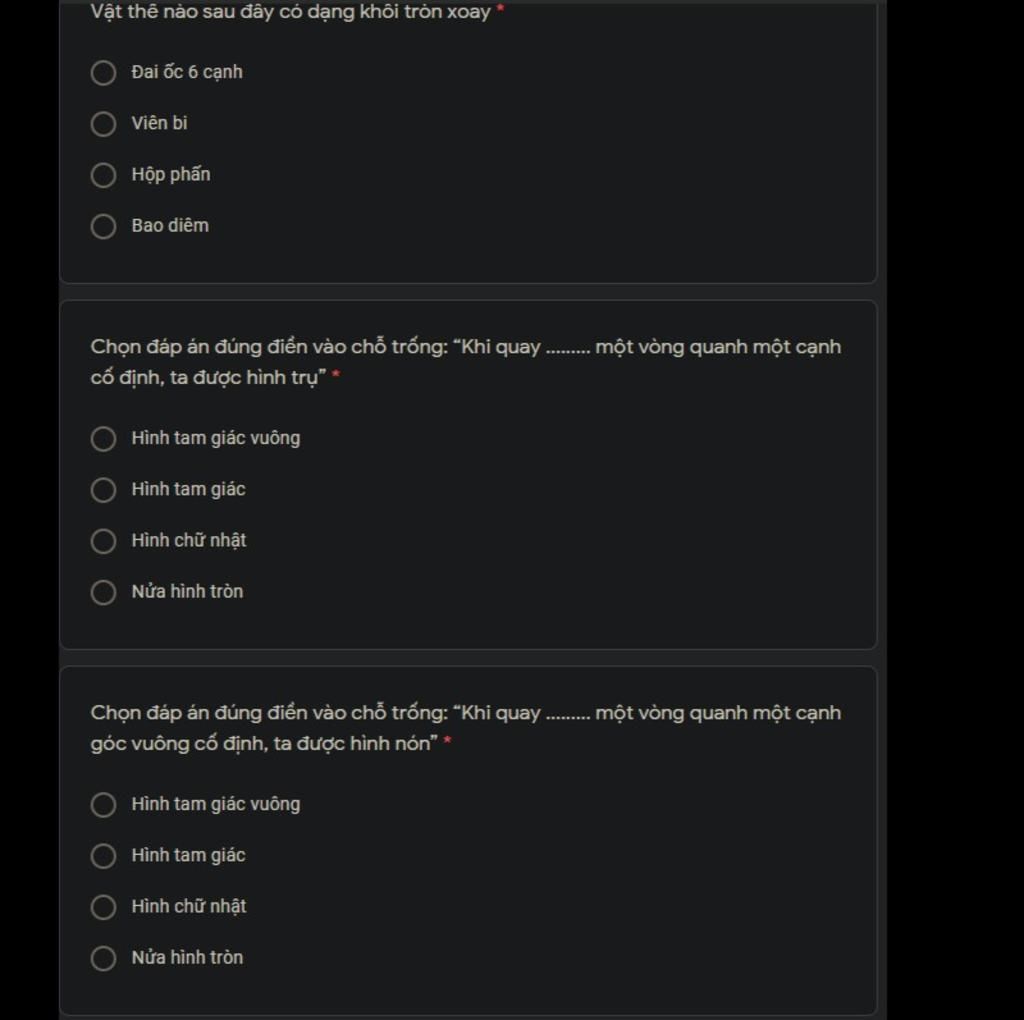Pick the 'Hộp phấn' radio option
This screenshot has width=1024, height=1020.
click(104, 175)
